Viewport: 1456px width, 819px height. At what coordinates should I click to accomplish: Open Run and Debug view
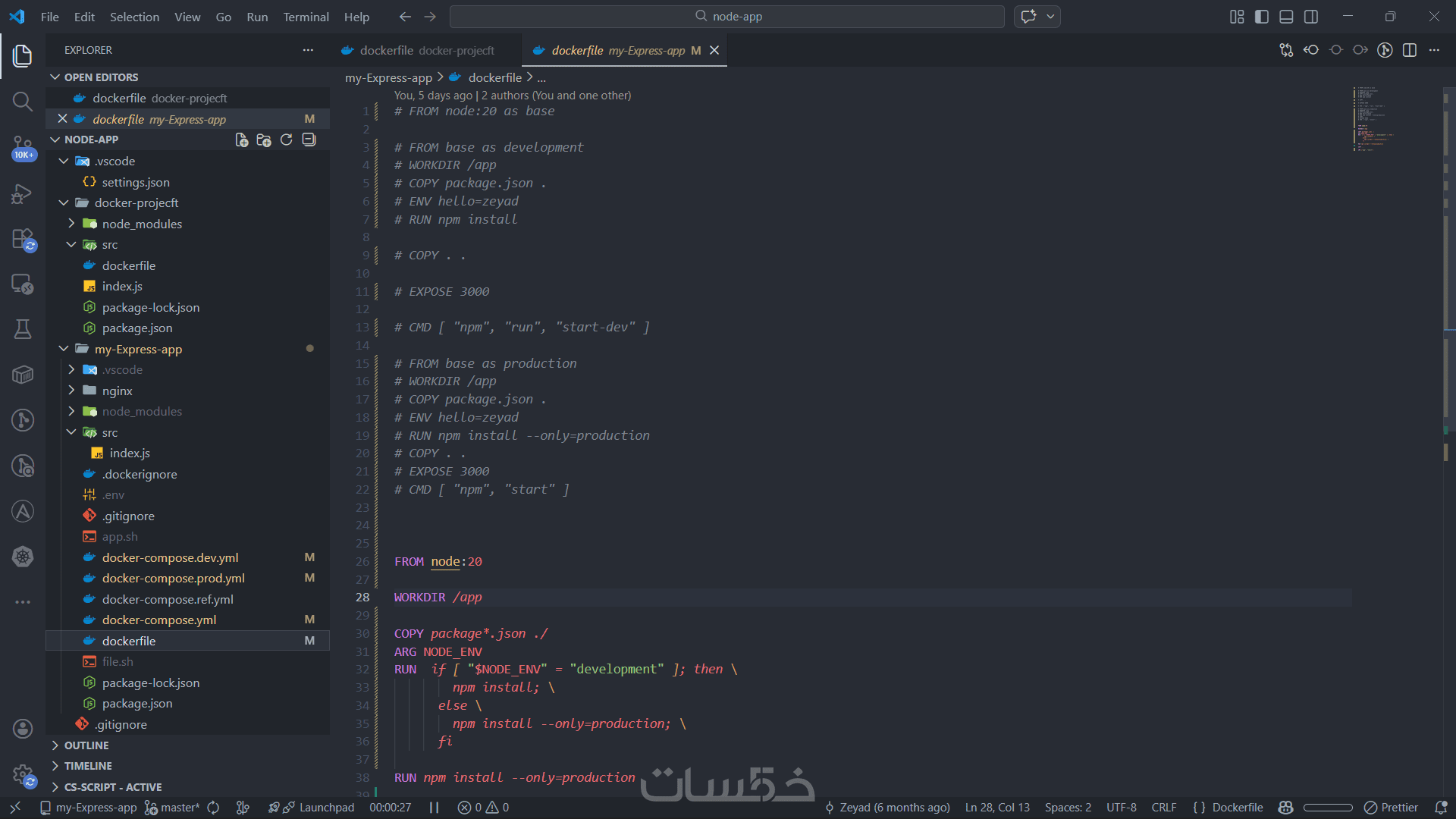coord(23,193)
